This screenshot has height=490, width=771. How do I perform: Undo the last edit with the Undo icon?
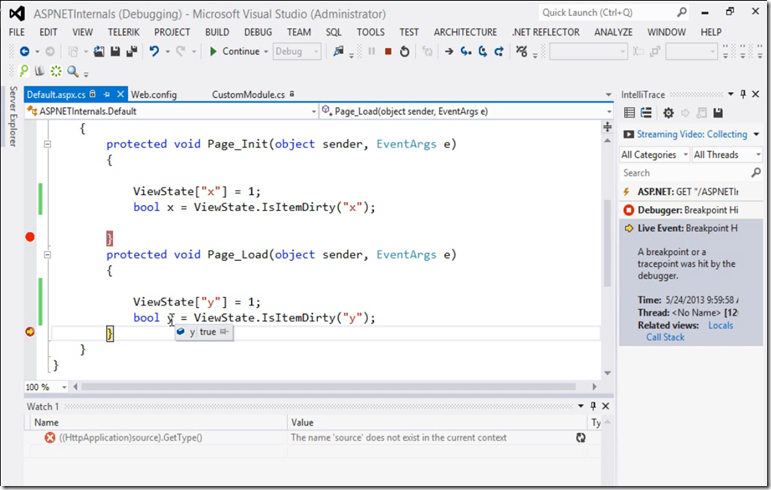pyautogui.click(x=154, y=51)
